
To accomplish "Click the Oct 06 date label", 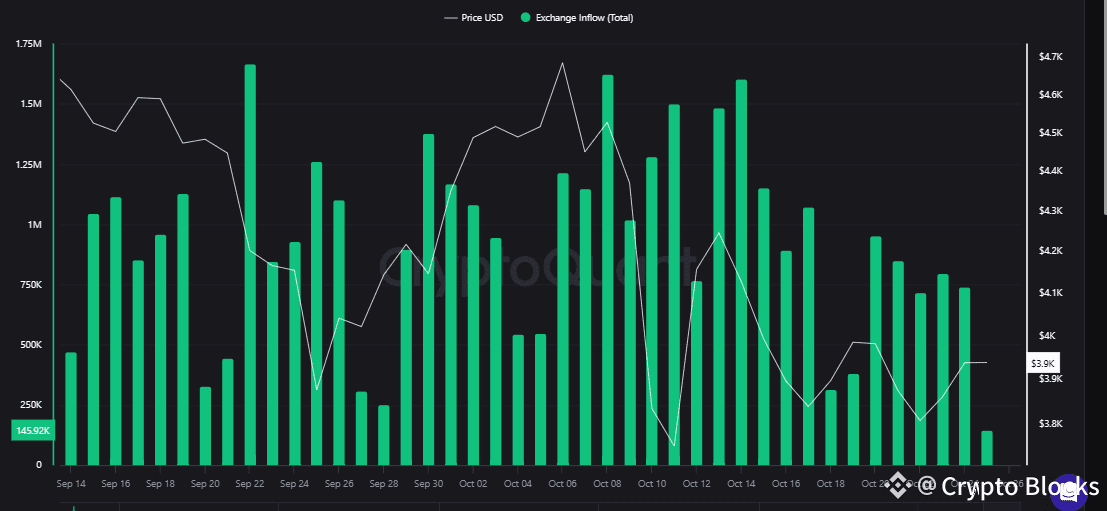I will click(x=563, y=484).
